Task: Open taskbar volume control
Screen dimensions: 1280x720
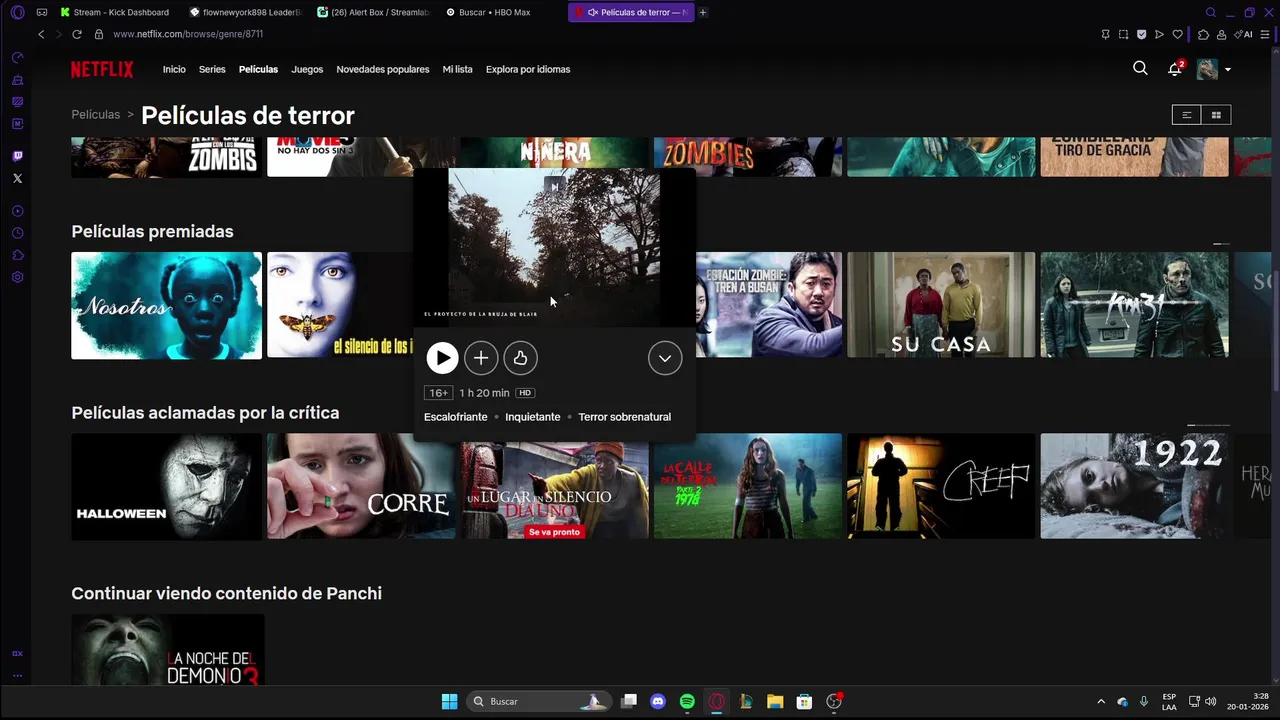Action: click(x=1211, y=701)
